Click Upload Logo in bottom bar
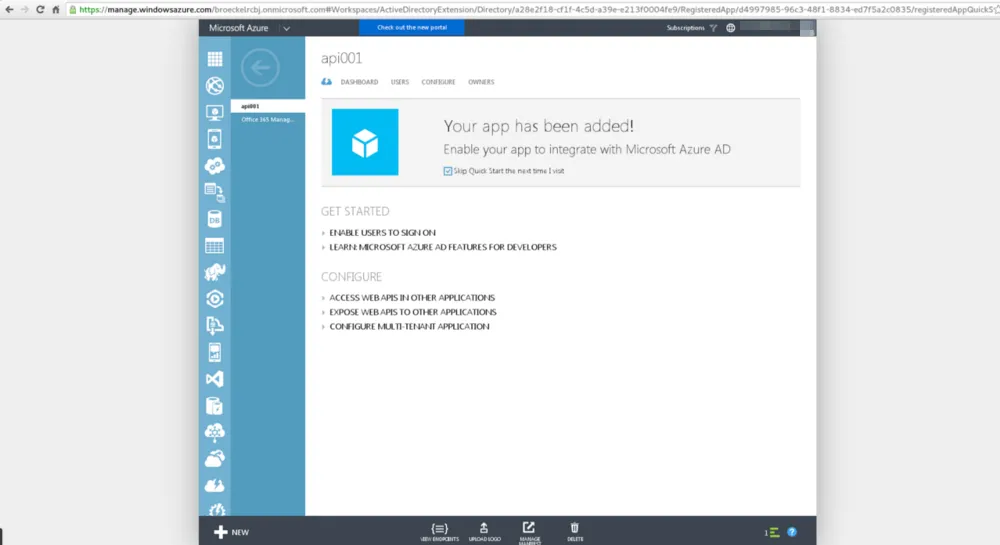This screenshot has height=545, width=1000. pyautogui.click(x=485, y=532)
